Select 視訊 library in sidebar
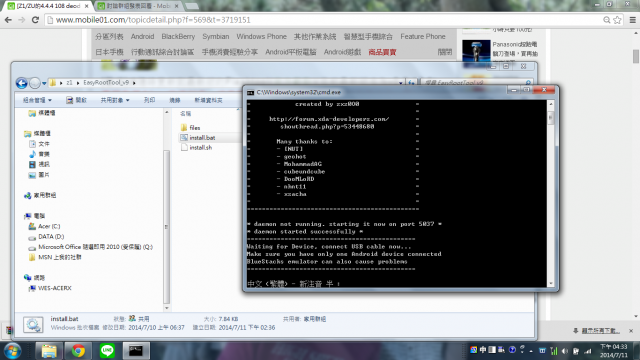 [44, 164]
